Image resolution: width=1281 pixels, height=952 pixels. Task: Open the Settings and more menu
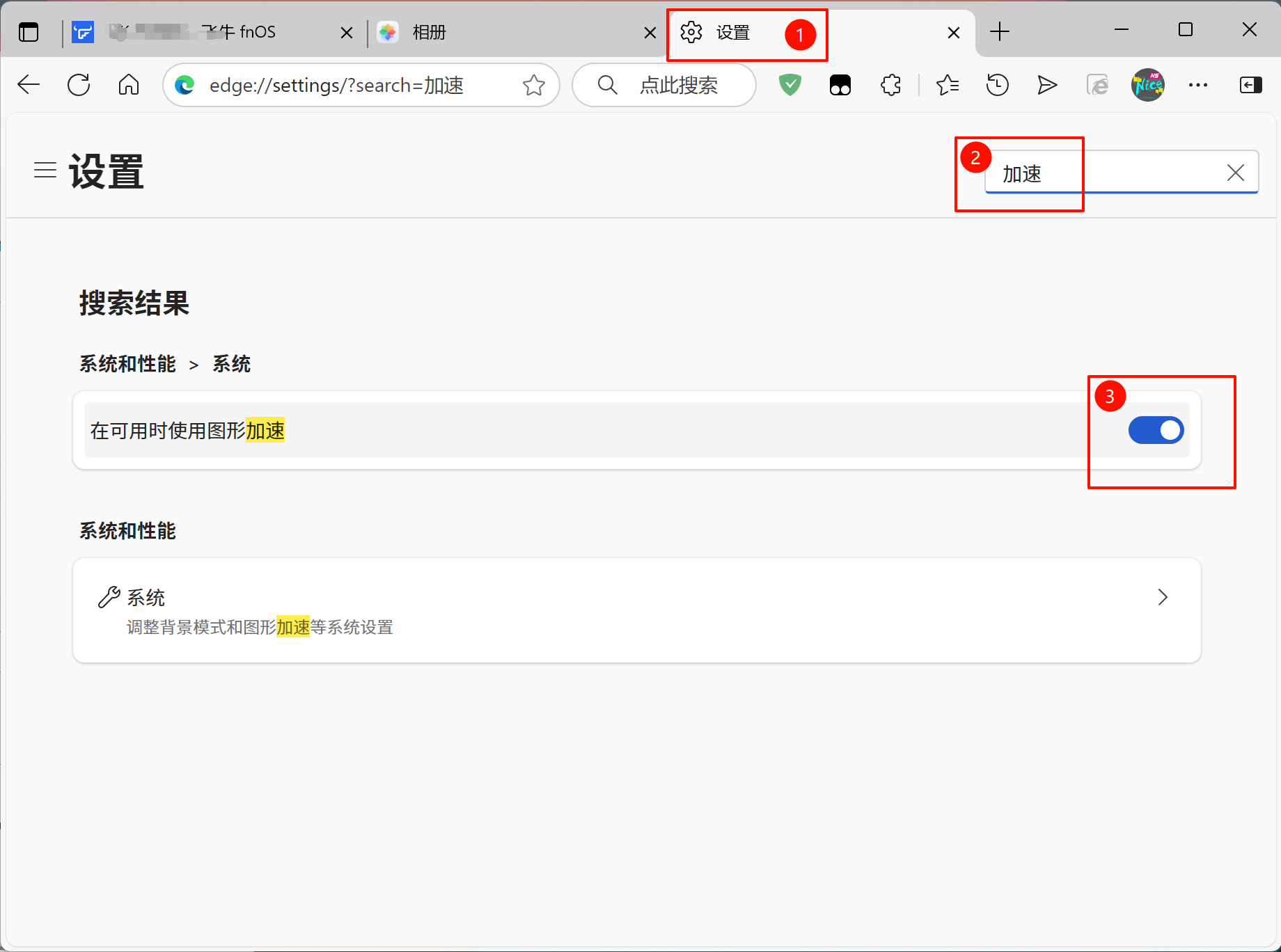click(1198, 85)
